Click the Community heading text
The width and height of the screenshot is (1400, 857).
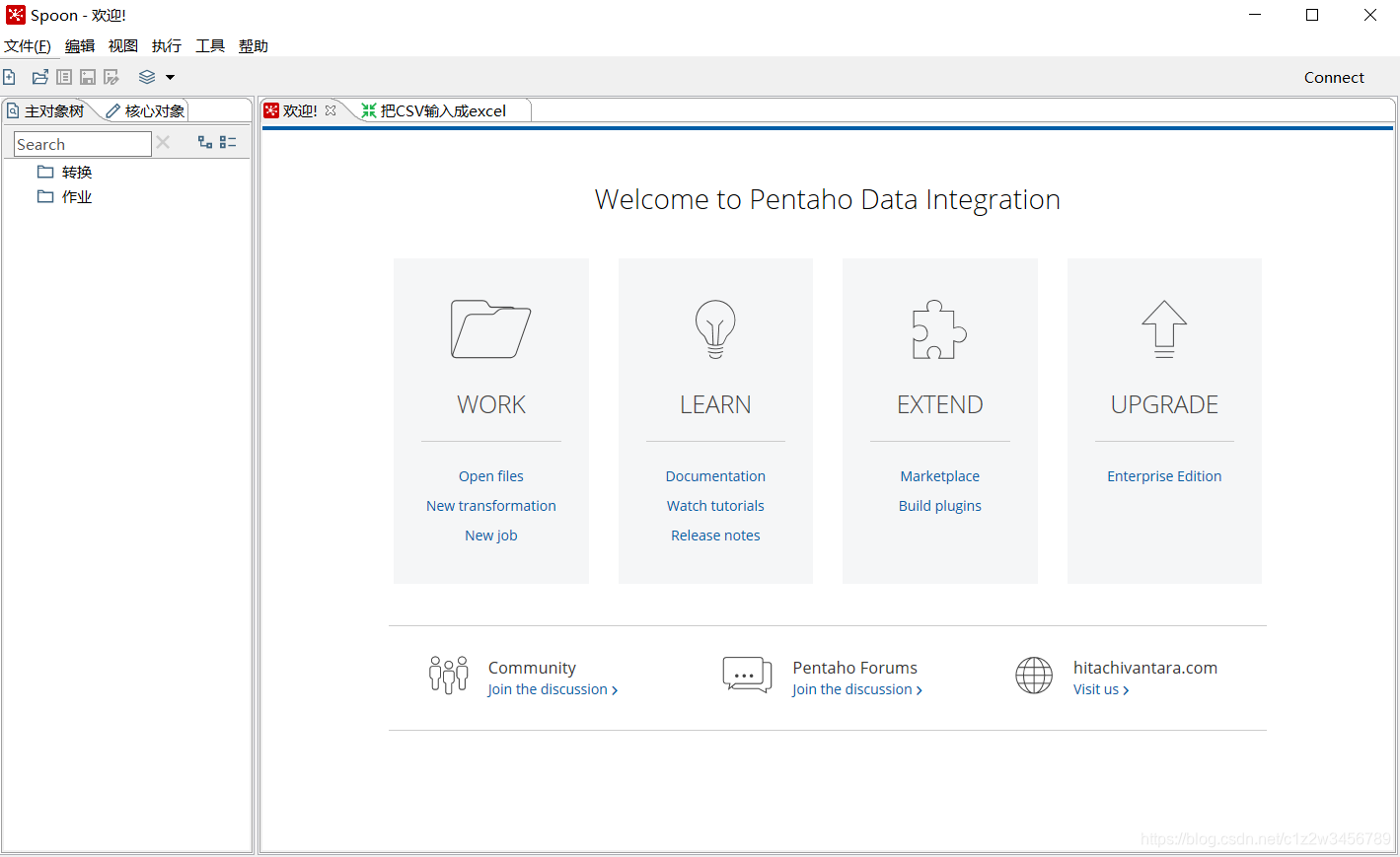click(532, 668)
